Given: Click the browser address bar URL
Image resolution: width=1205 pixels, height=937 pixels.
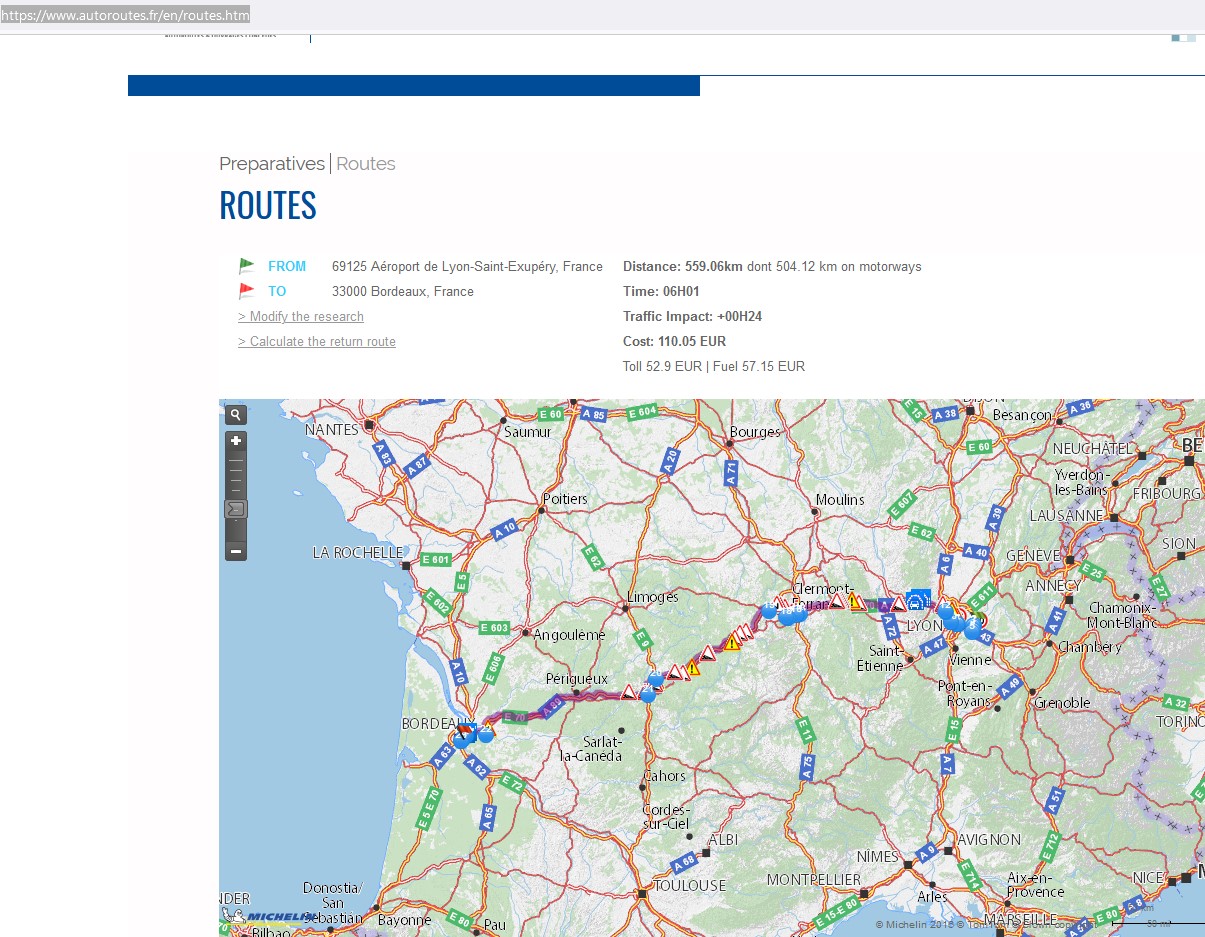Looking at the screenshot, I should click(x=125, y=15).
